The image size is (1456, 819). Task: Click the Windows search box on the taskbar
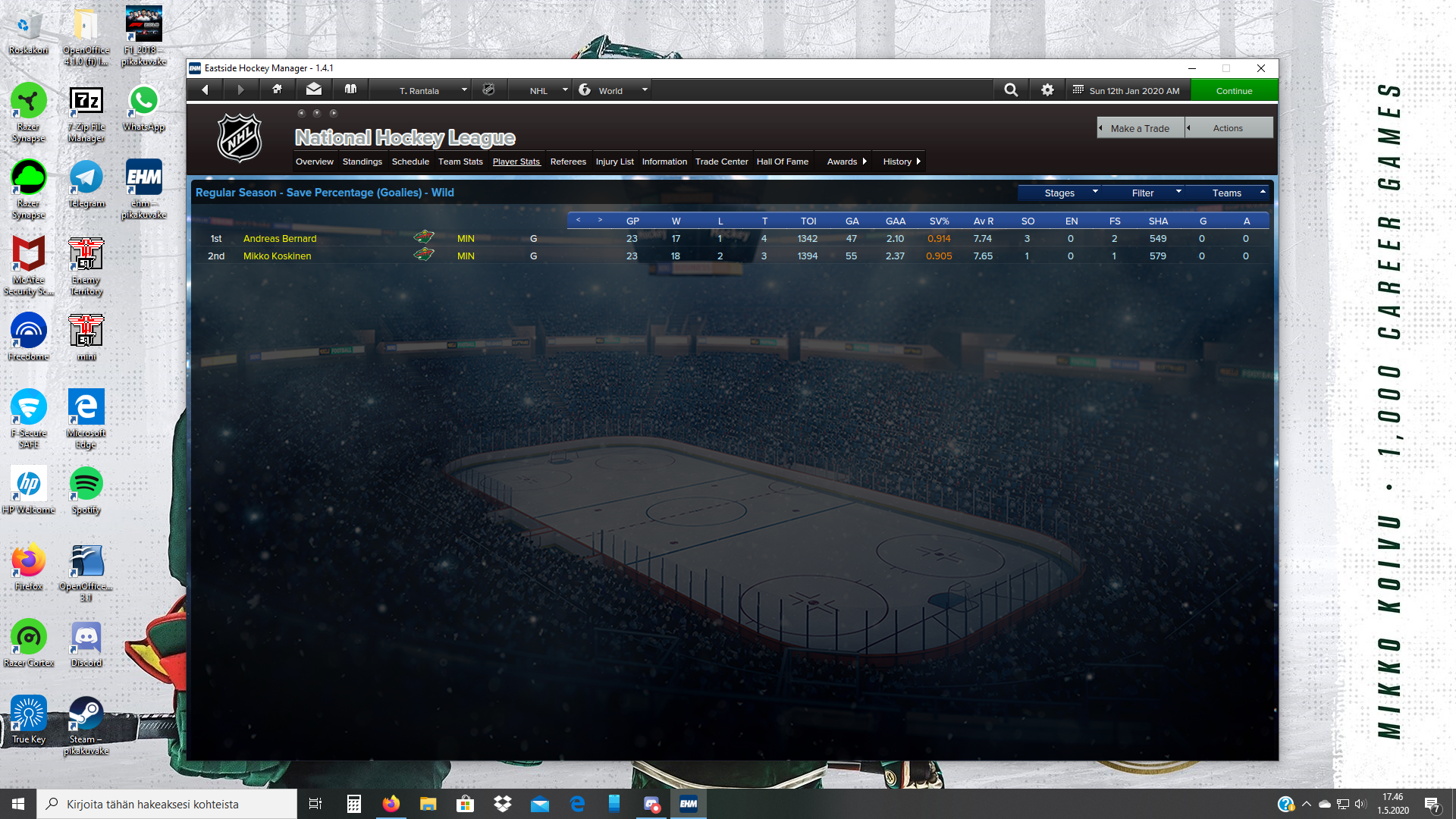167,804
